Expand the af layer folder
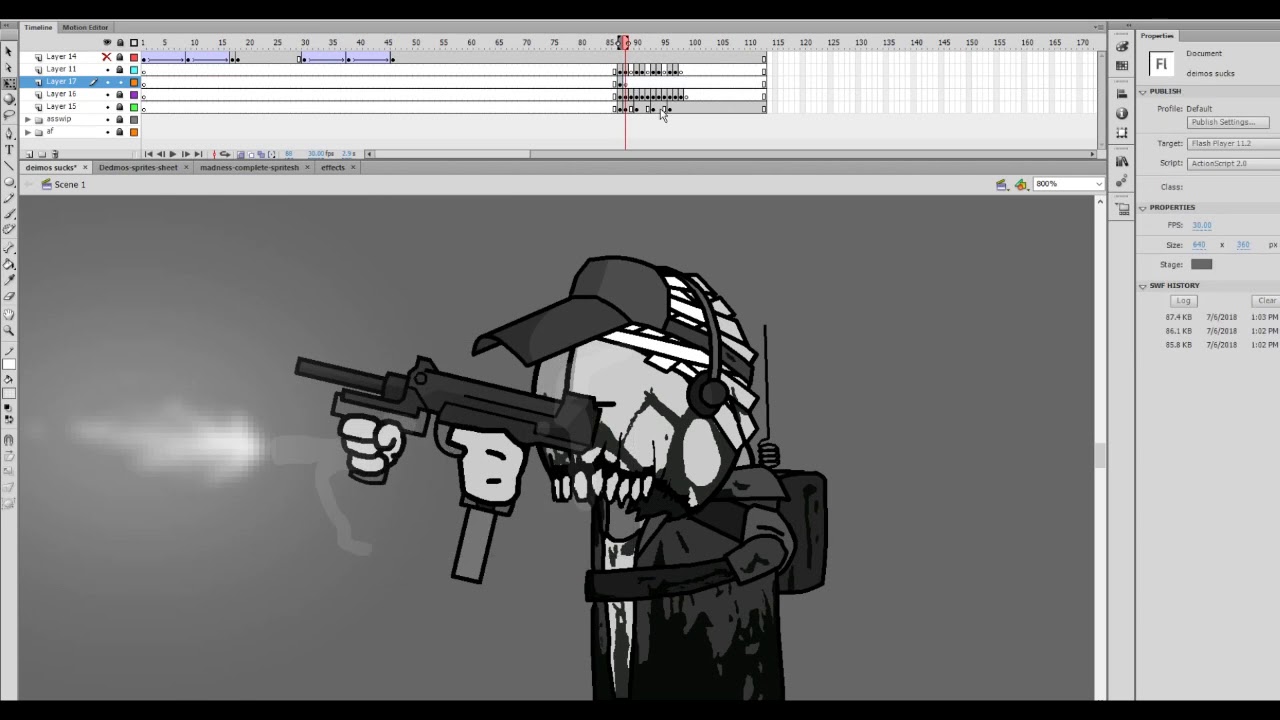This screenshot has height=720, width=1280. [28, 132]
